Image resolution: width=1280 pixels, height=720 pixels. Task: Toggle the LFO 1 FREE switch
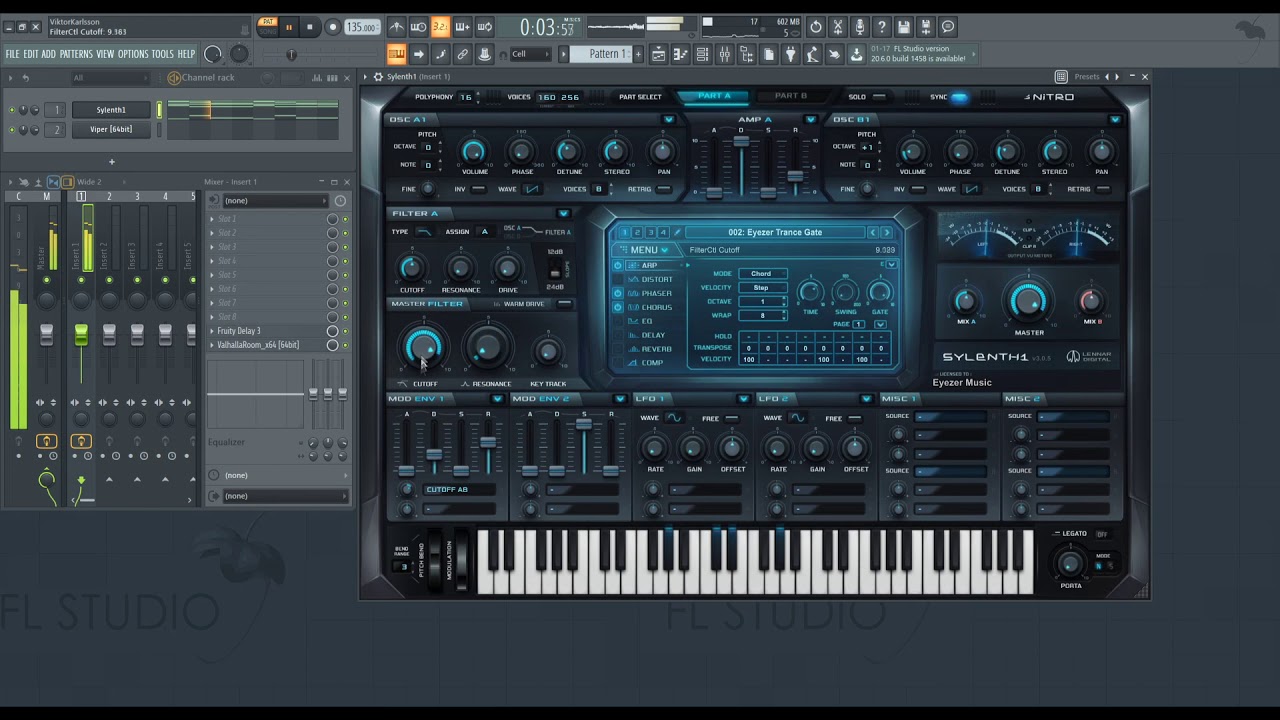[x=732, y=419]
